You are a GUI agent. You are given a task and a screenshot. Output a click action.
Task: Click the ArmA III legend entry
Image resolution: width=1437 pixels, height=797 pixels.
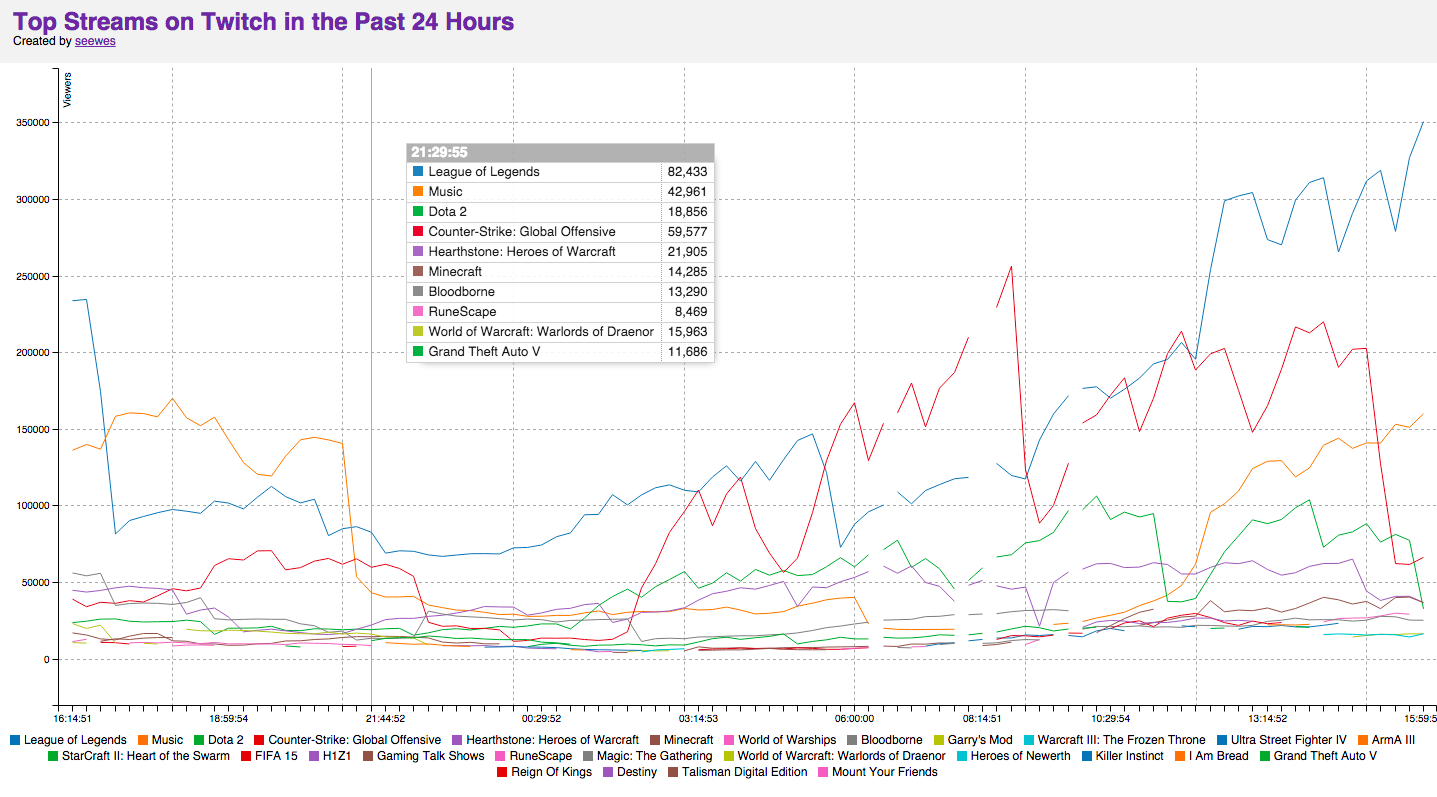click(x=1386, y=740)
